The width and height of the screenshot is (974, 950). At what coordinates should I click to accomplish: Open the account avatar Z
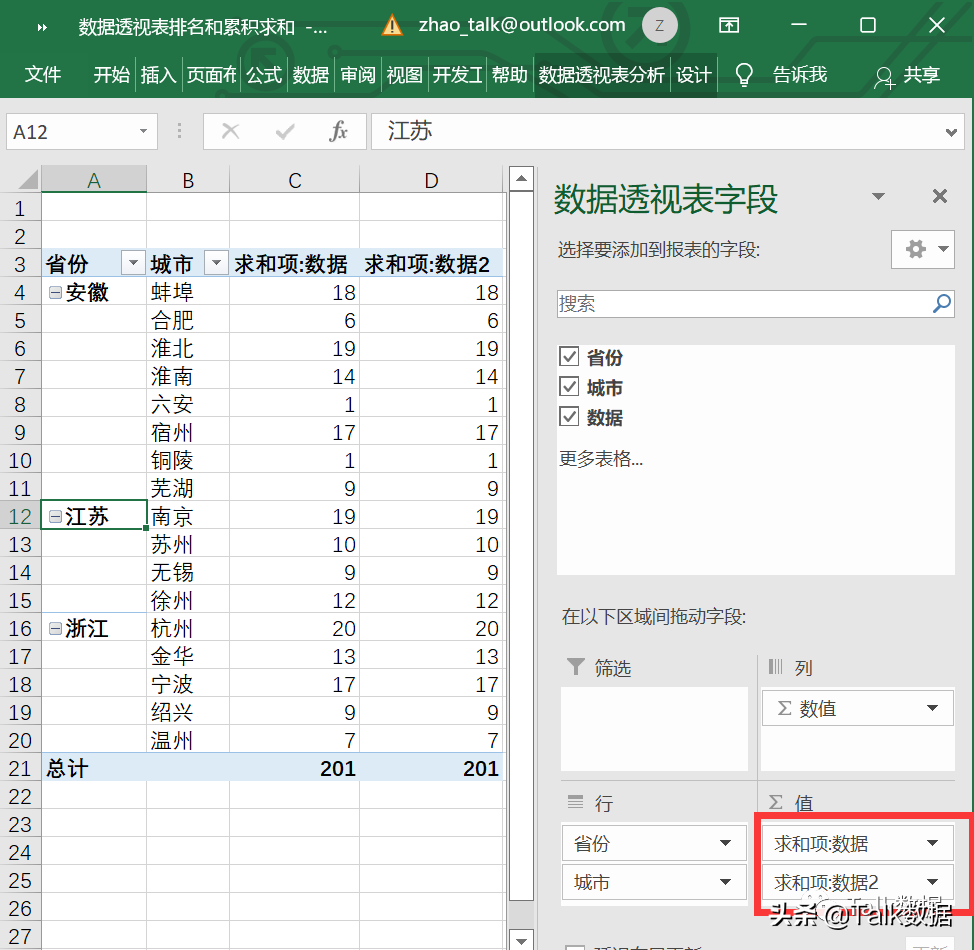(x=660, y=25)
